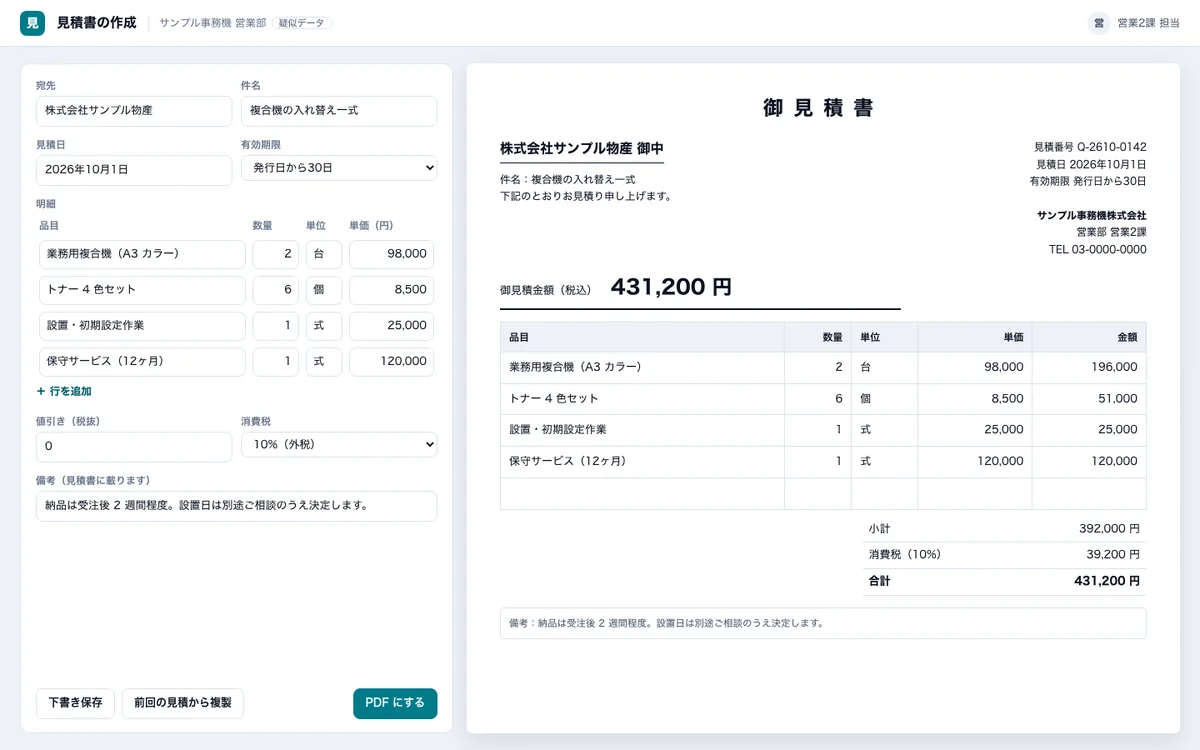Focus unit price field 120,000 in form
This screenshot has width=1200, height=750.
point(391,362)
